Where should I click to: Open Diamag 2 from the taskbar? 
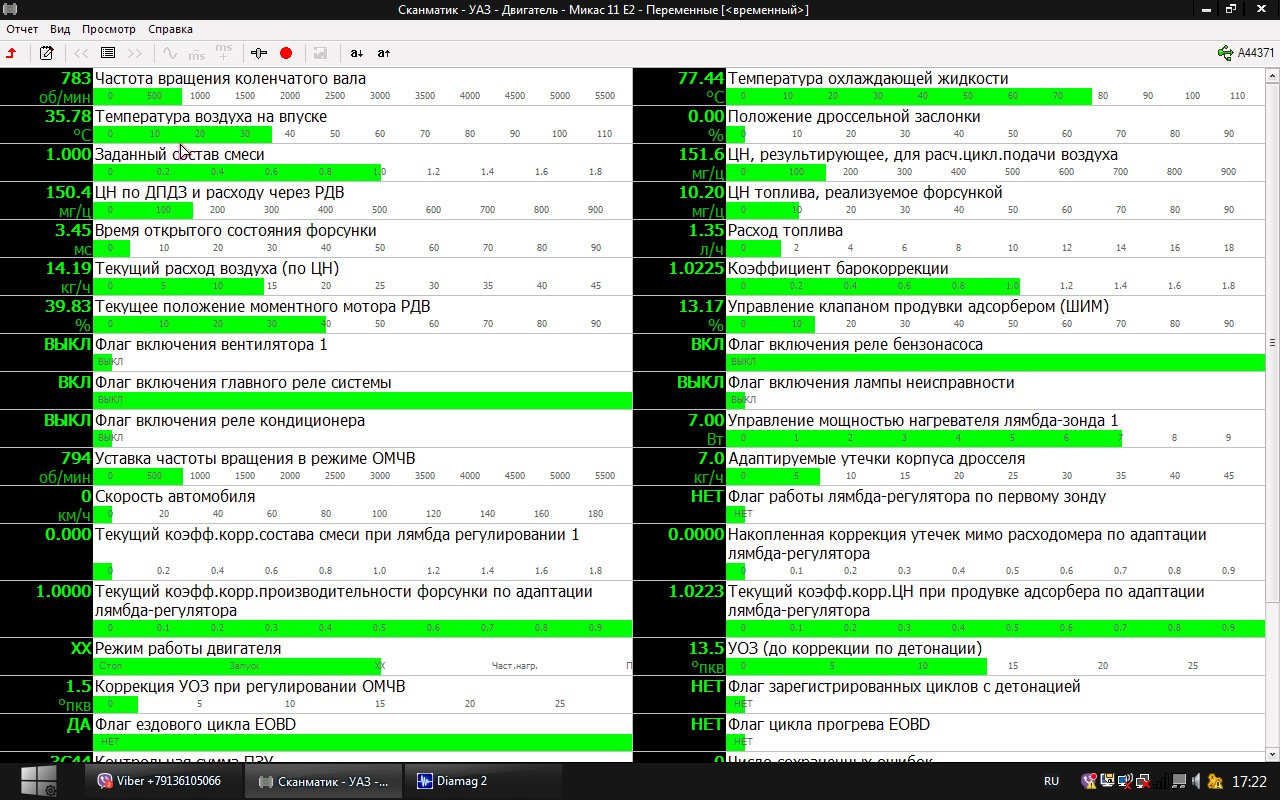coord(484,781)
